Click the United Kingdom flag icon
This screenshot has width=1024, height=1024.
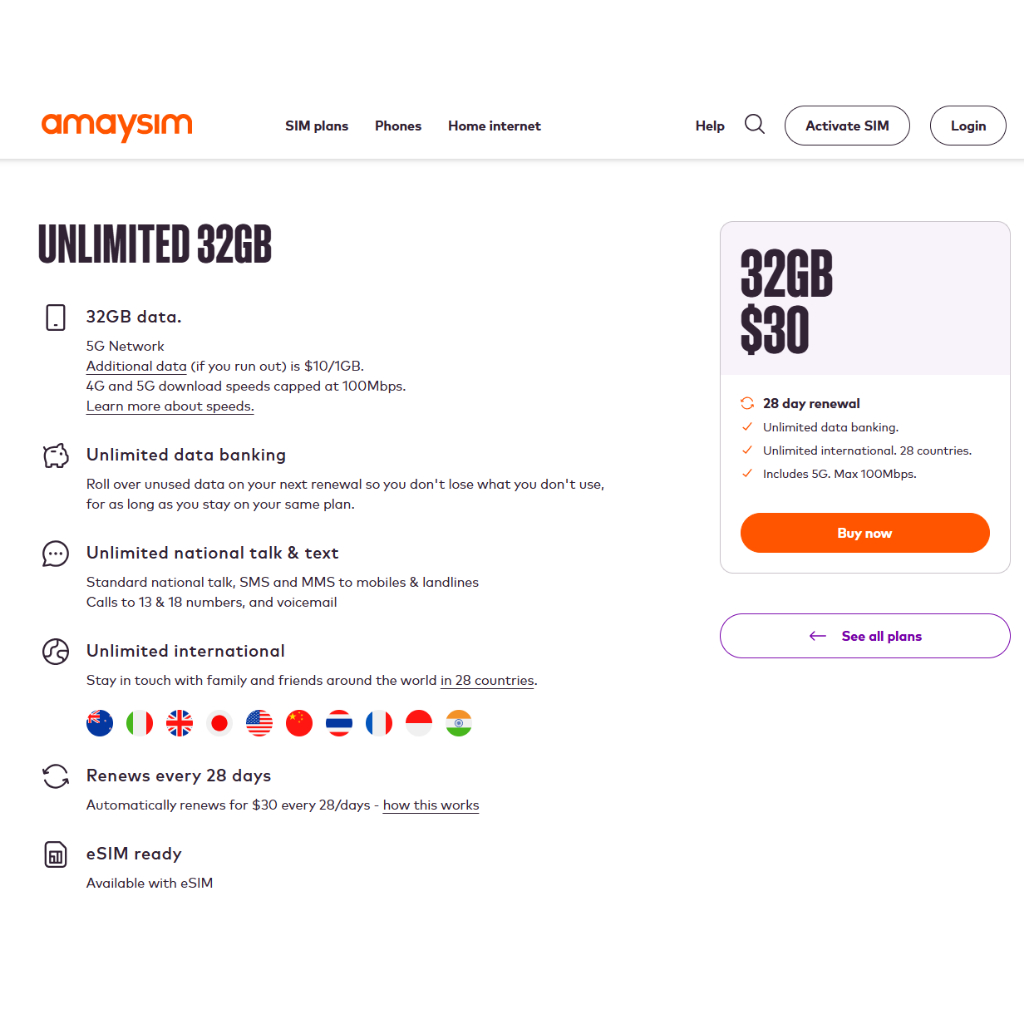180,723
